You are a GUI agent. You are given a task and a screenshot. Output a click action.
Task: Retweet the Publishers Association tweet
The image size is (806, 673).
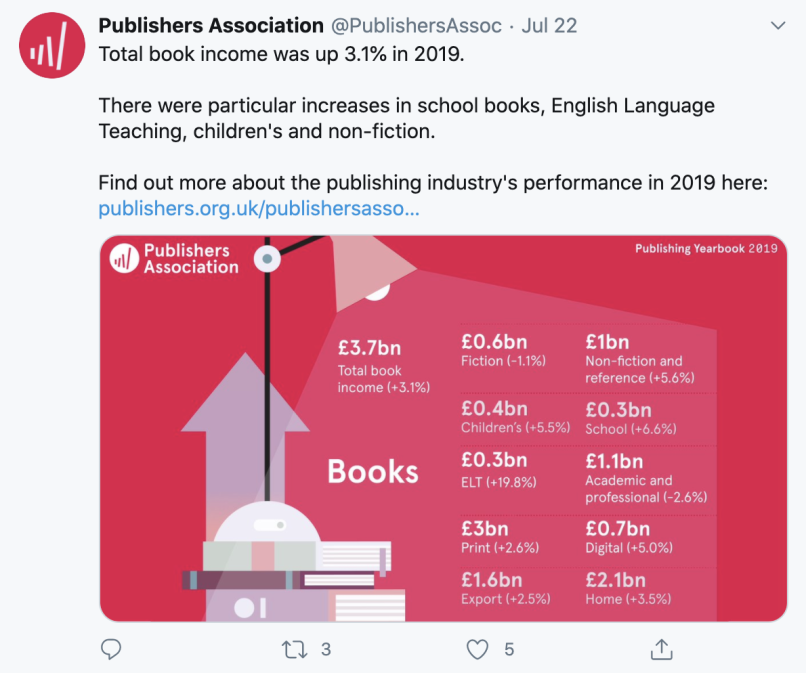click(295, 650)
